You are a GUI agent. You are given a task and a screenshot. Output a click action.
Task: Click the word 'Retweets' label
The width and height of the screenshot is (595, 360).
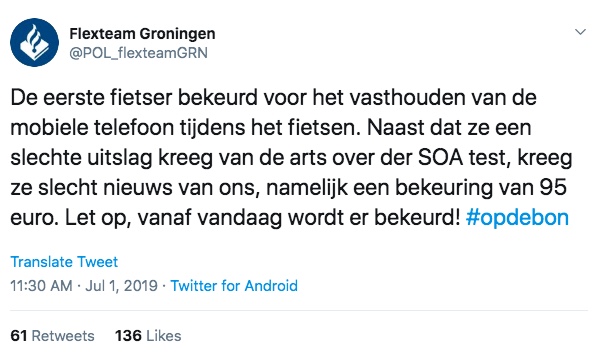pos(63,336)
